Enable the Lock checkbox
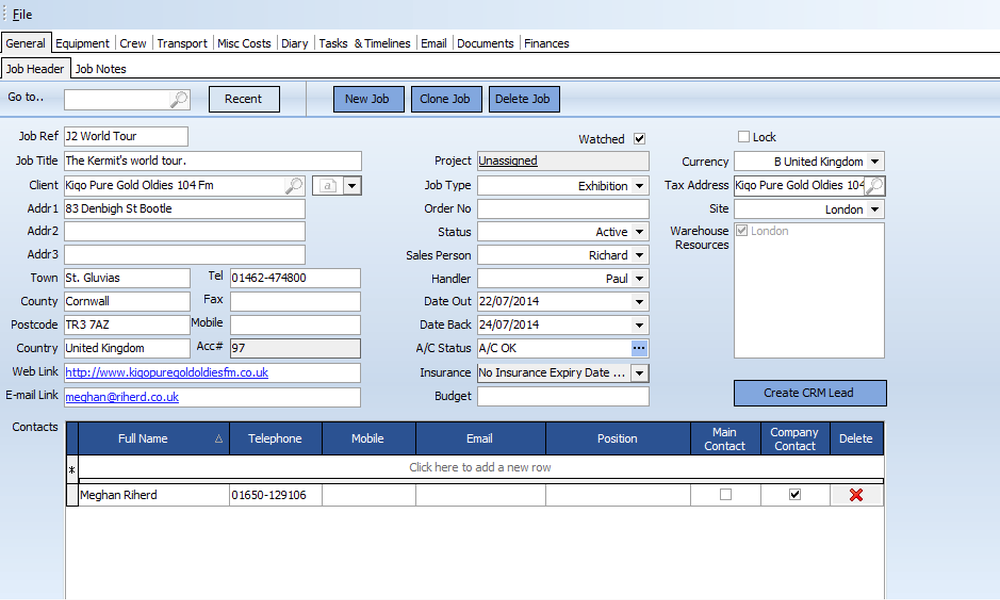The image size is (1000, 600). [x=743, y=136]
